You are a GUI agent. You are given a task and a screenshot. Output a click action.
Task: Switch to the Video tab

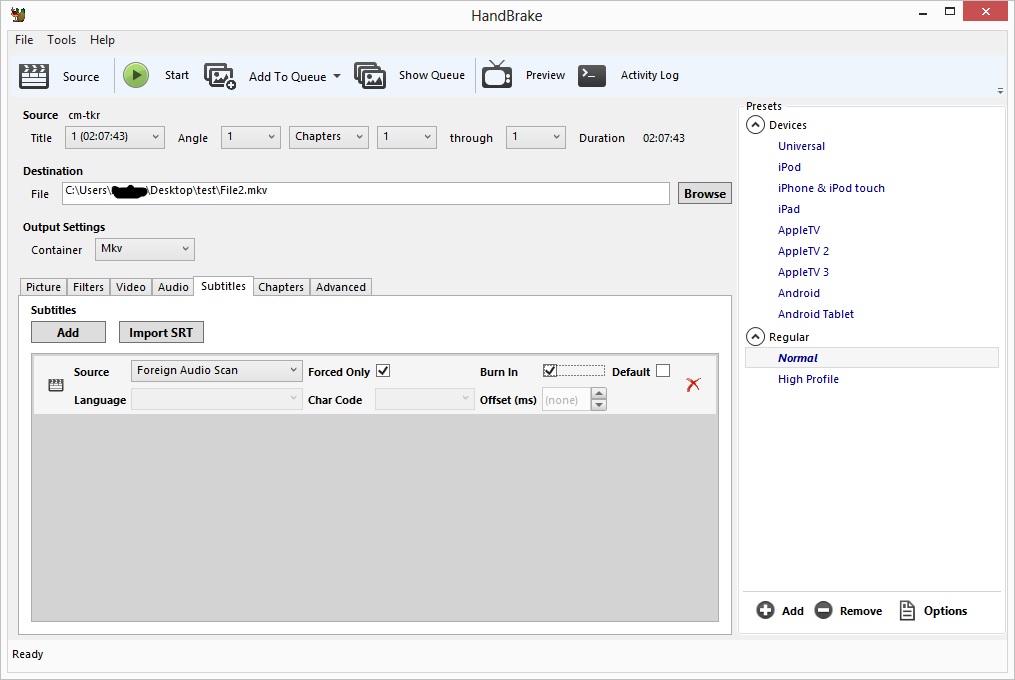[131, 287]
